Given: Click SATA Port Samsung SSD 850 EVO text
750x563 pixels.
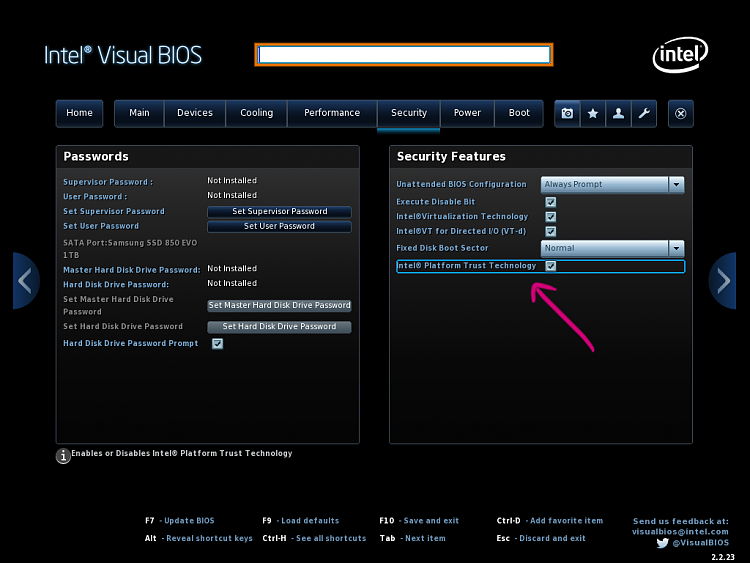Looking at the screenshot, I should [x=130, y=249].
